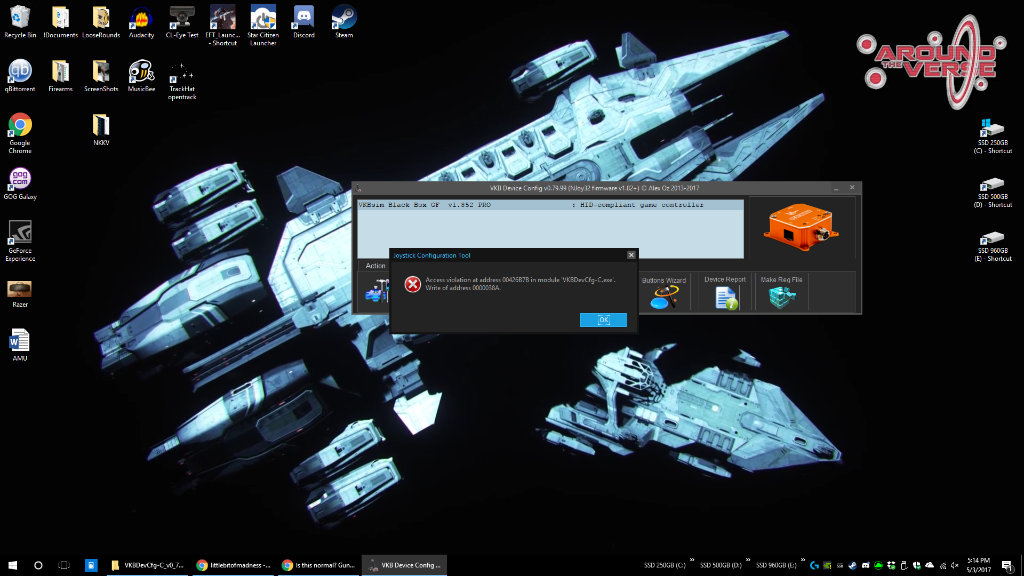
Task: Close the Joystick Configuration Tool dialog
Action: [630, 255]
